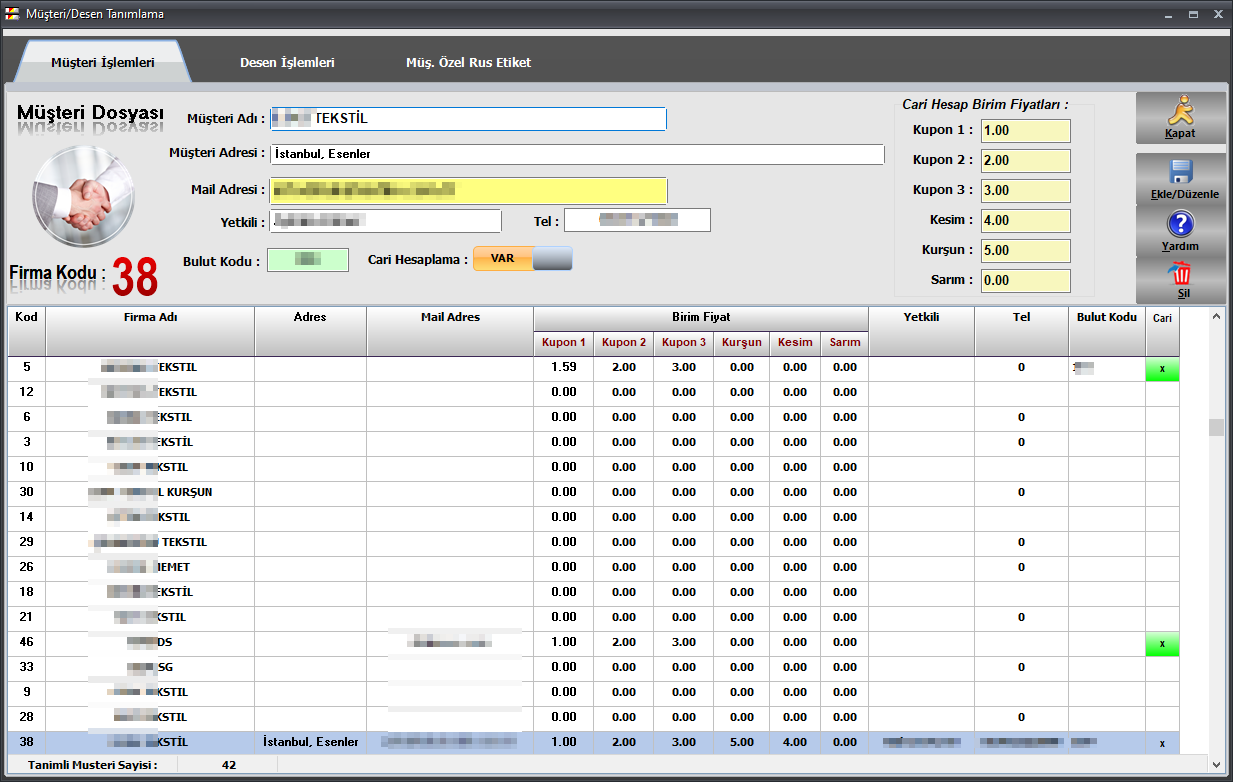Select the row with Kod 18
The height and width of the screenshot is (782, 1233).
[594, 593]
